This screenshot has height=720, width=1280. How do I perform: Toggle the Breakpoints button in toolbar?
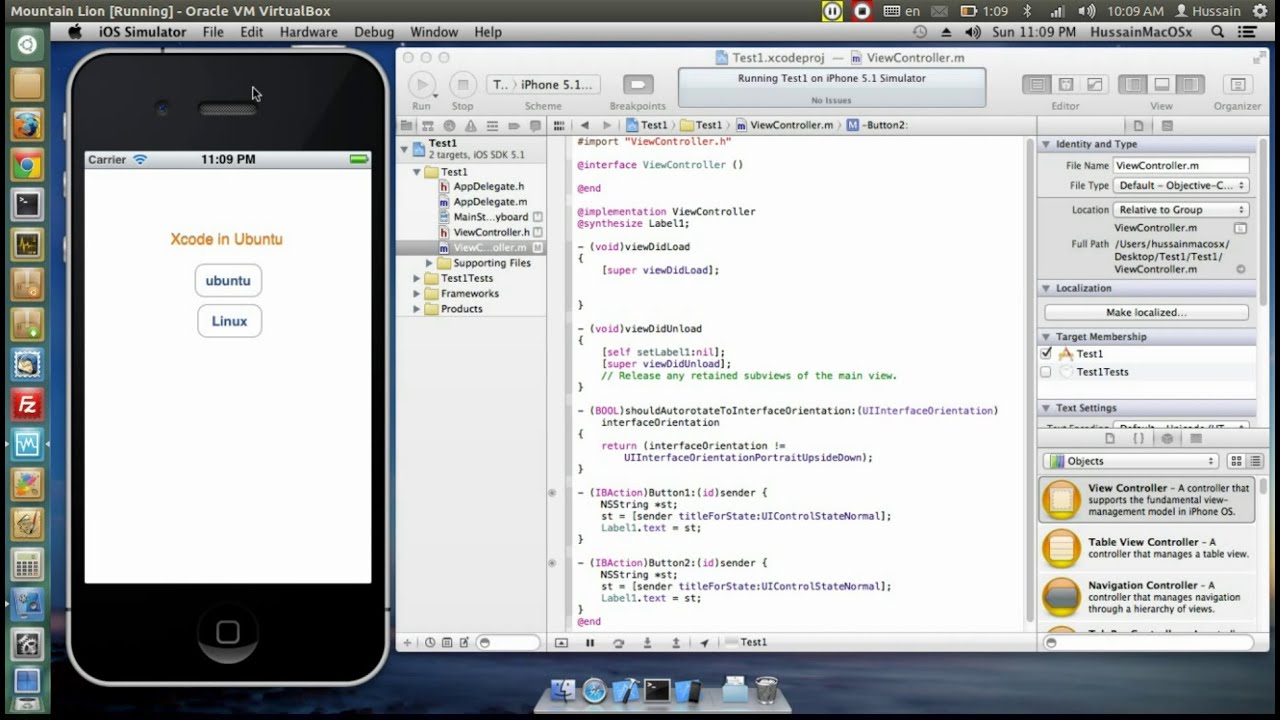click(x=638, y=85)
